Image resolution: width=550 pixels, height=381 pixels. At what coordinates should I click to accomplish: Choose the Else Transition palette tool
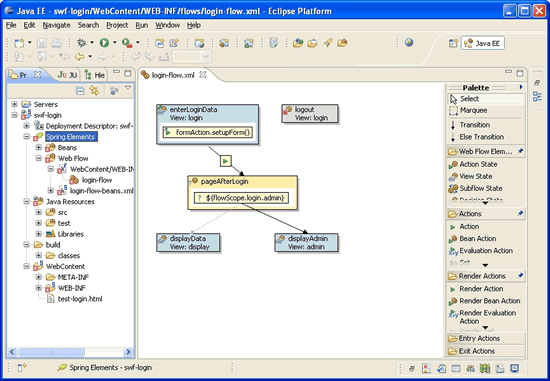coord(477,137)
